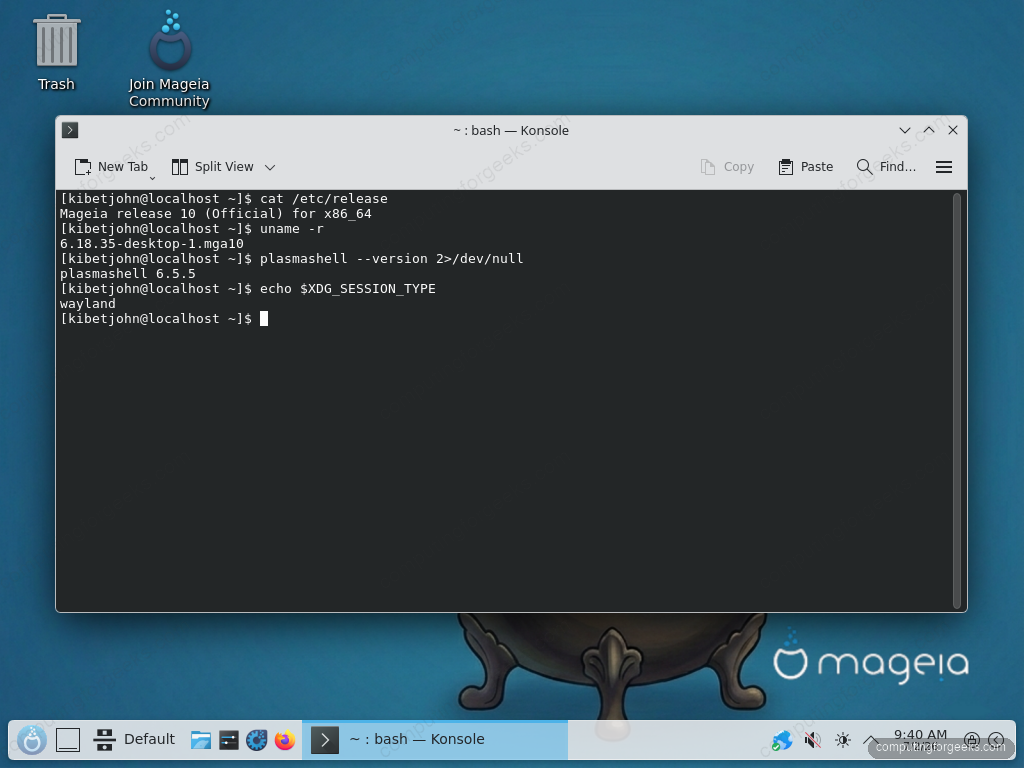Select the Konsole task in the taskbar

(x=435, y=739)
